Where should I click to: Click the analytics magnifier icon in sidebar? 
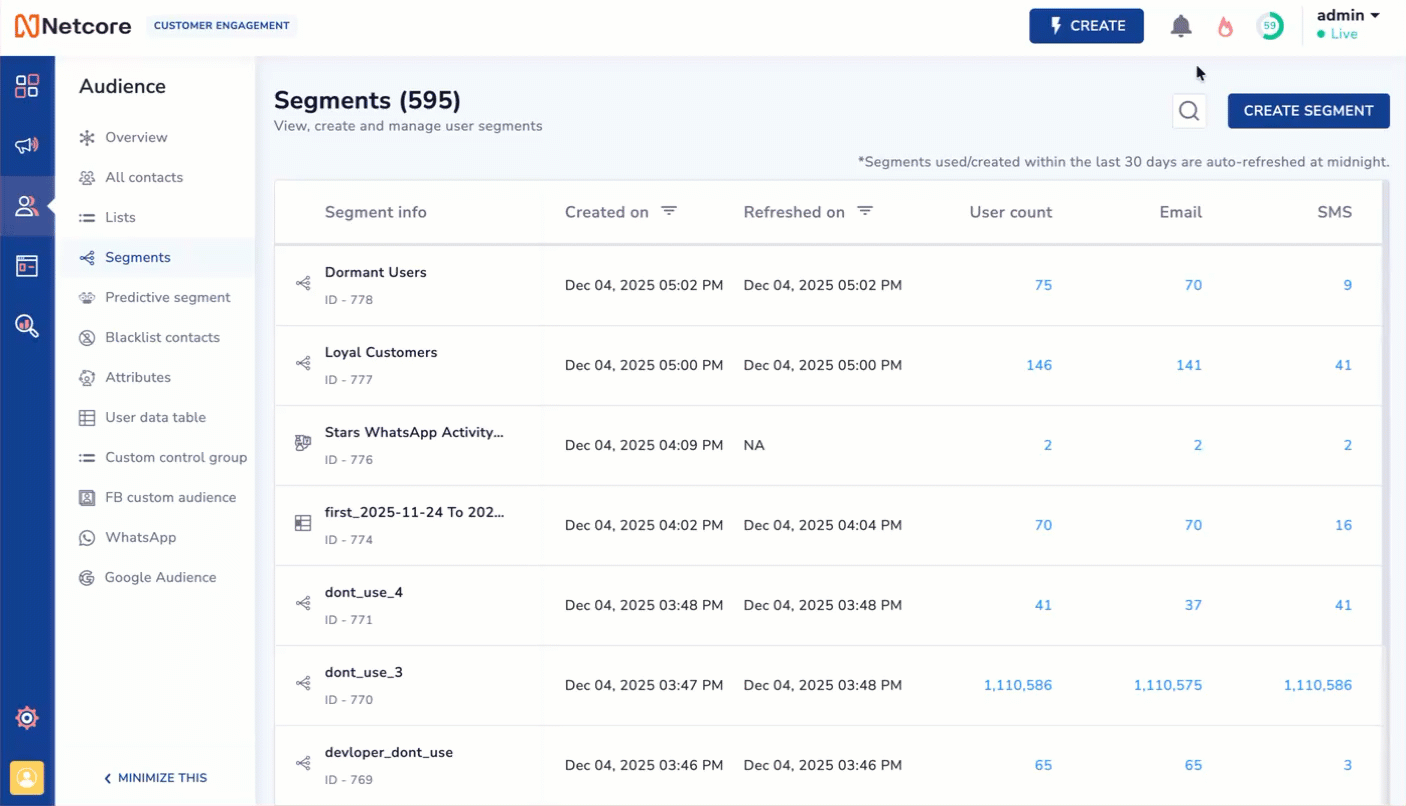click(27, 325)
